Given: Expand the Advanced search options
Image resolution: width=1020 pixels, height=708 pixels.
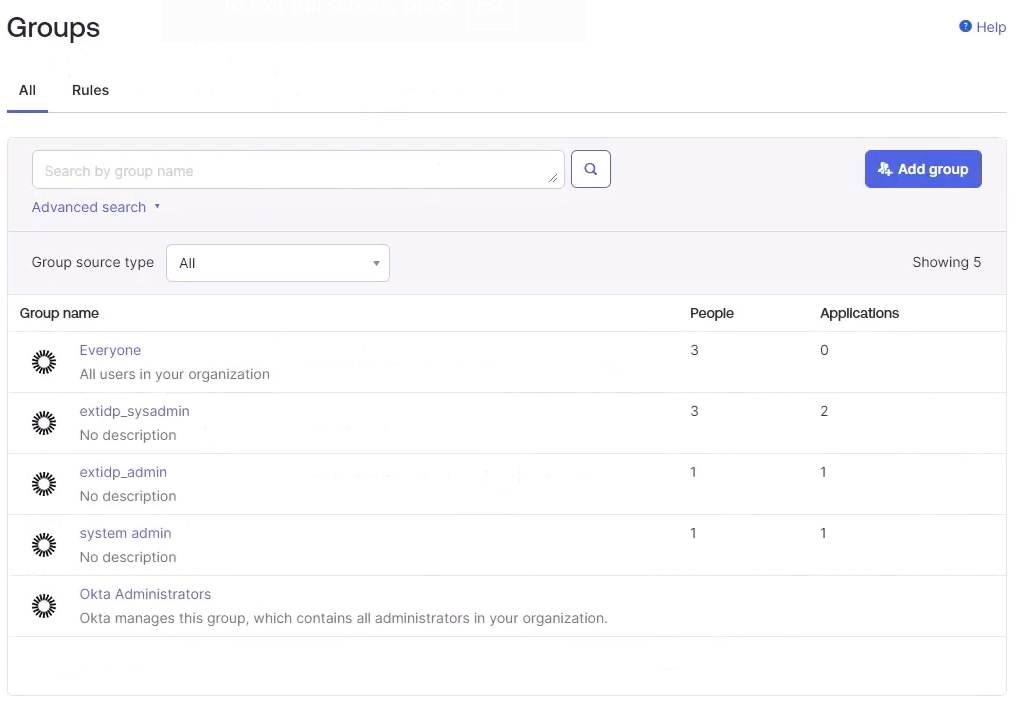Looking at the screenshot, I should (96, 207).
